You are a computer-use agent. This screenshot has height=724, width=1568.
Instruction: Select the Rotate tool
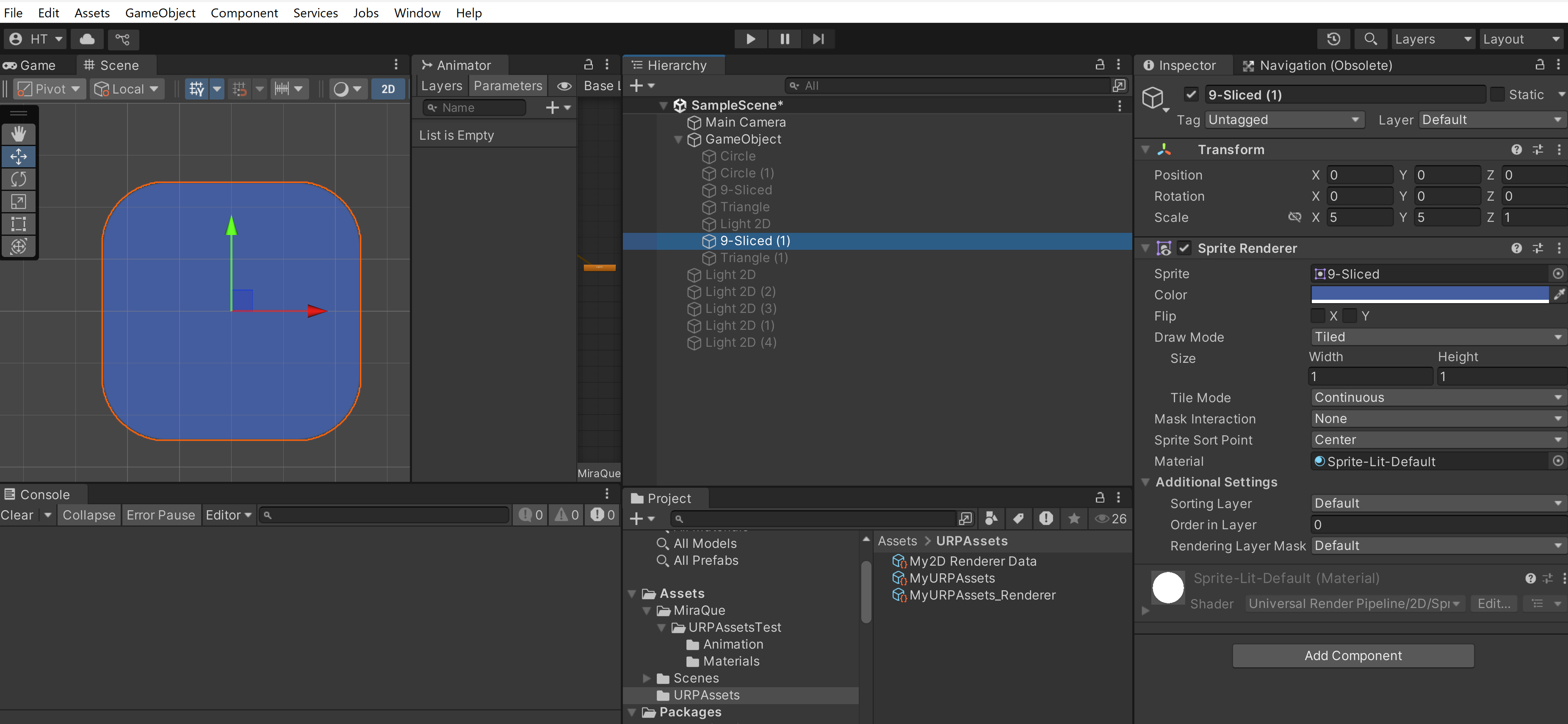pyautogui.click(x=18, y=179)
